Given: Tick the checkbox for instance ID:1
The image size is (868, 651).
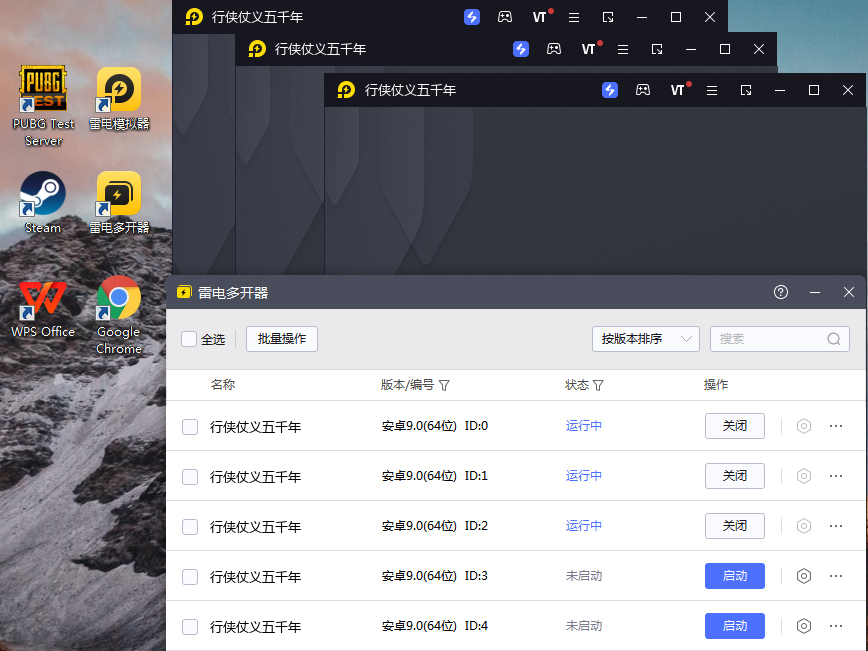Looking at the screenshot, I should [190, 476].
